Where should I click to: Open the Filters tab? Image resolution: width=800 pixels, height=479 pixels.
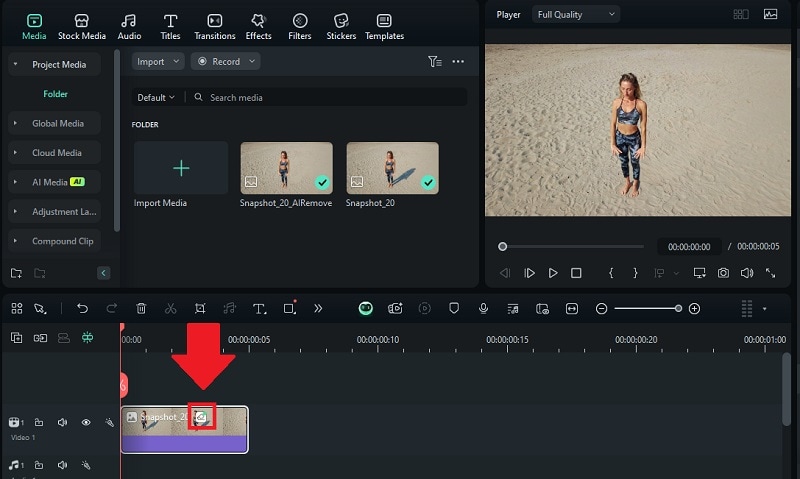[299, 27]
